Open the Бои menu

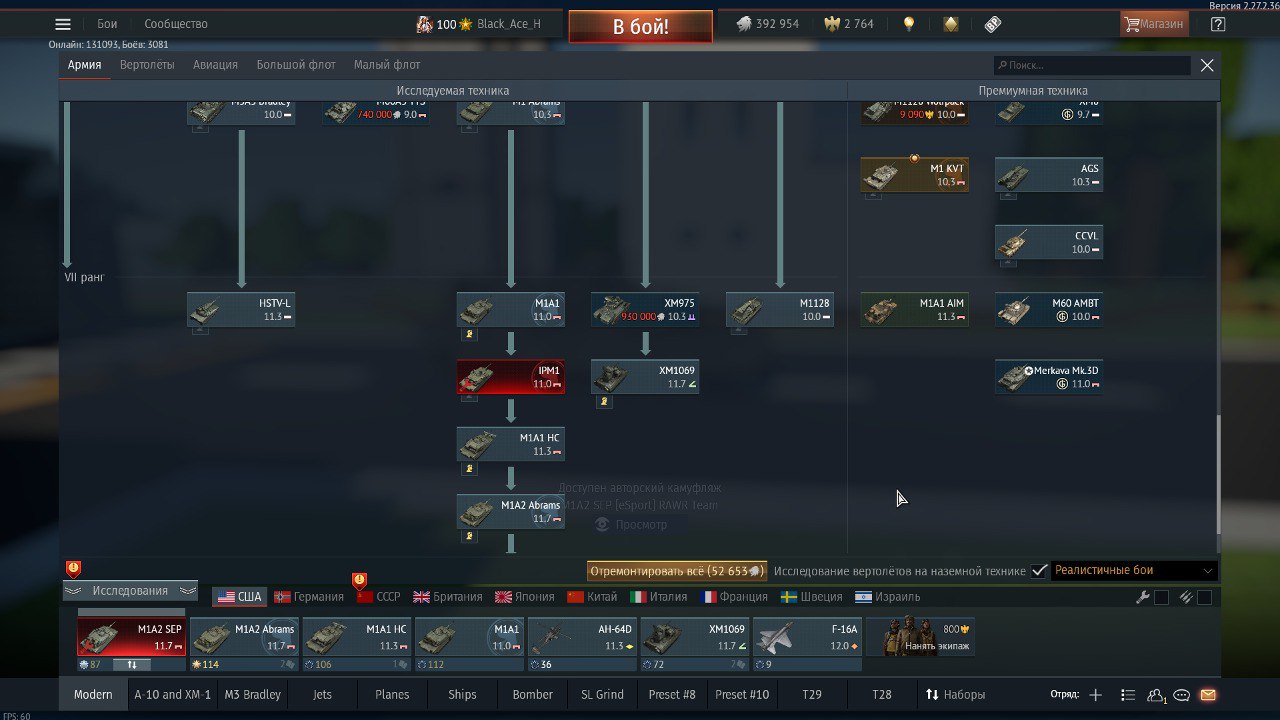pos(107,24)
